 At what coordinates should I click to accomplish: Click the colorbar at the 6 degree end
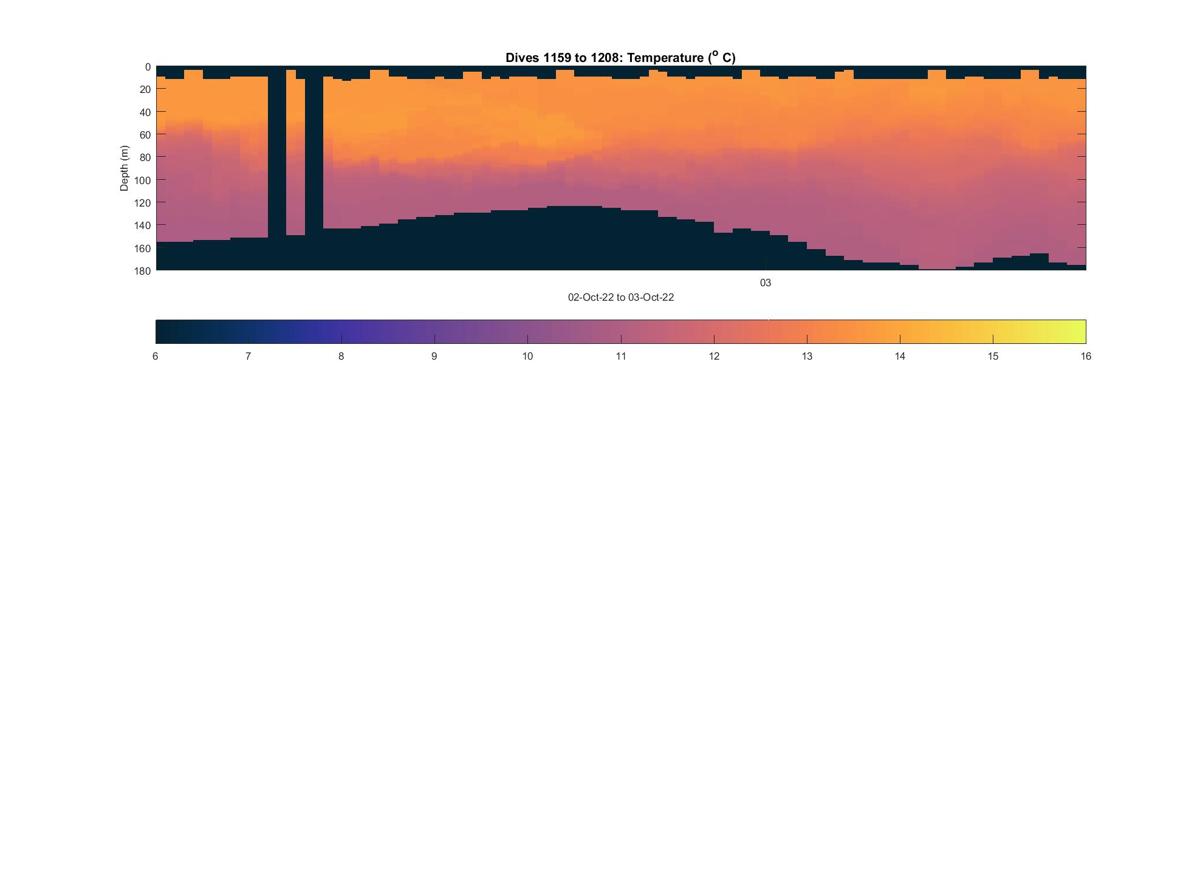point(160,331)
